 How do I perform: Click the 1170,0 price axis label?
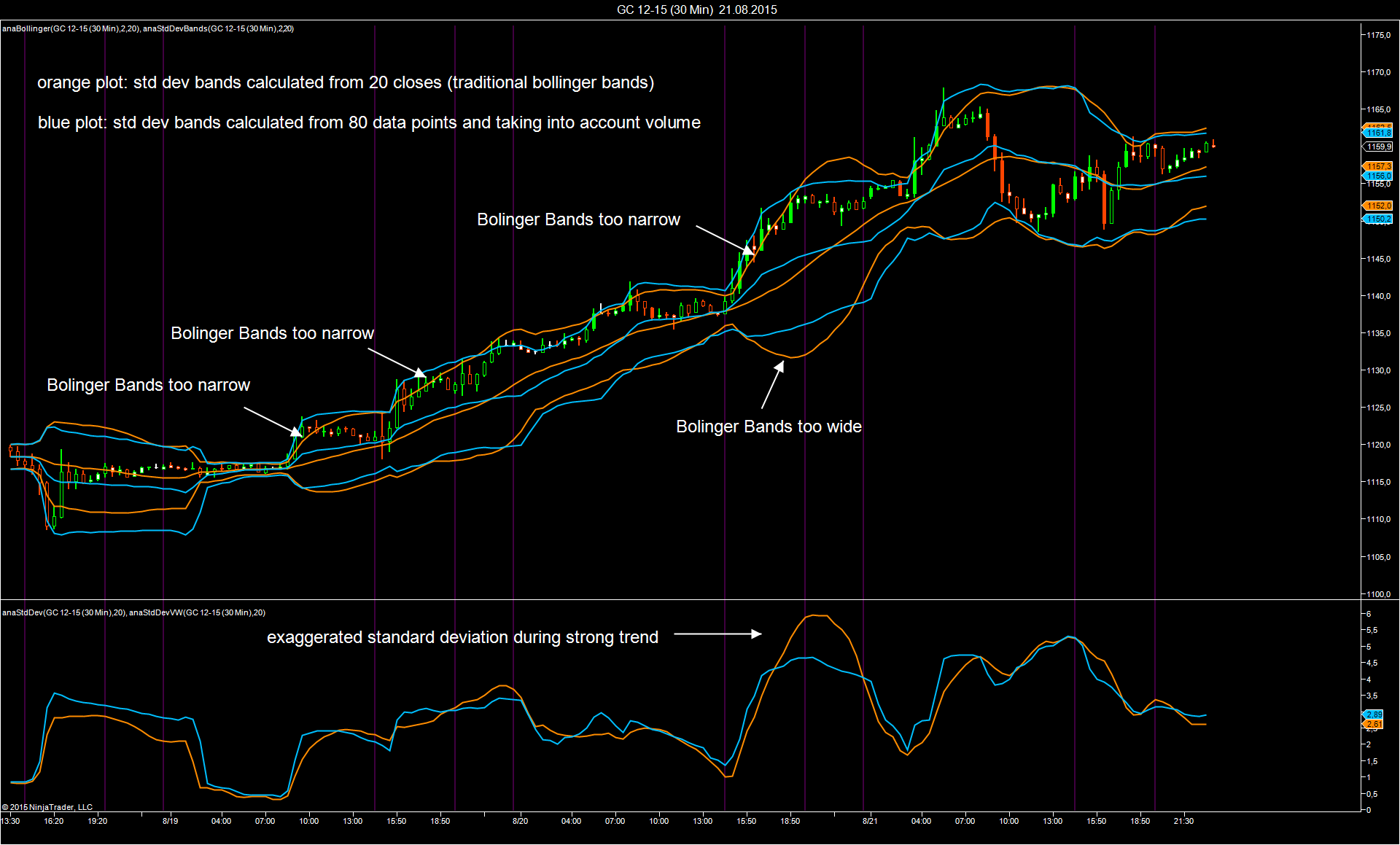click(1378, 72)
